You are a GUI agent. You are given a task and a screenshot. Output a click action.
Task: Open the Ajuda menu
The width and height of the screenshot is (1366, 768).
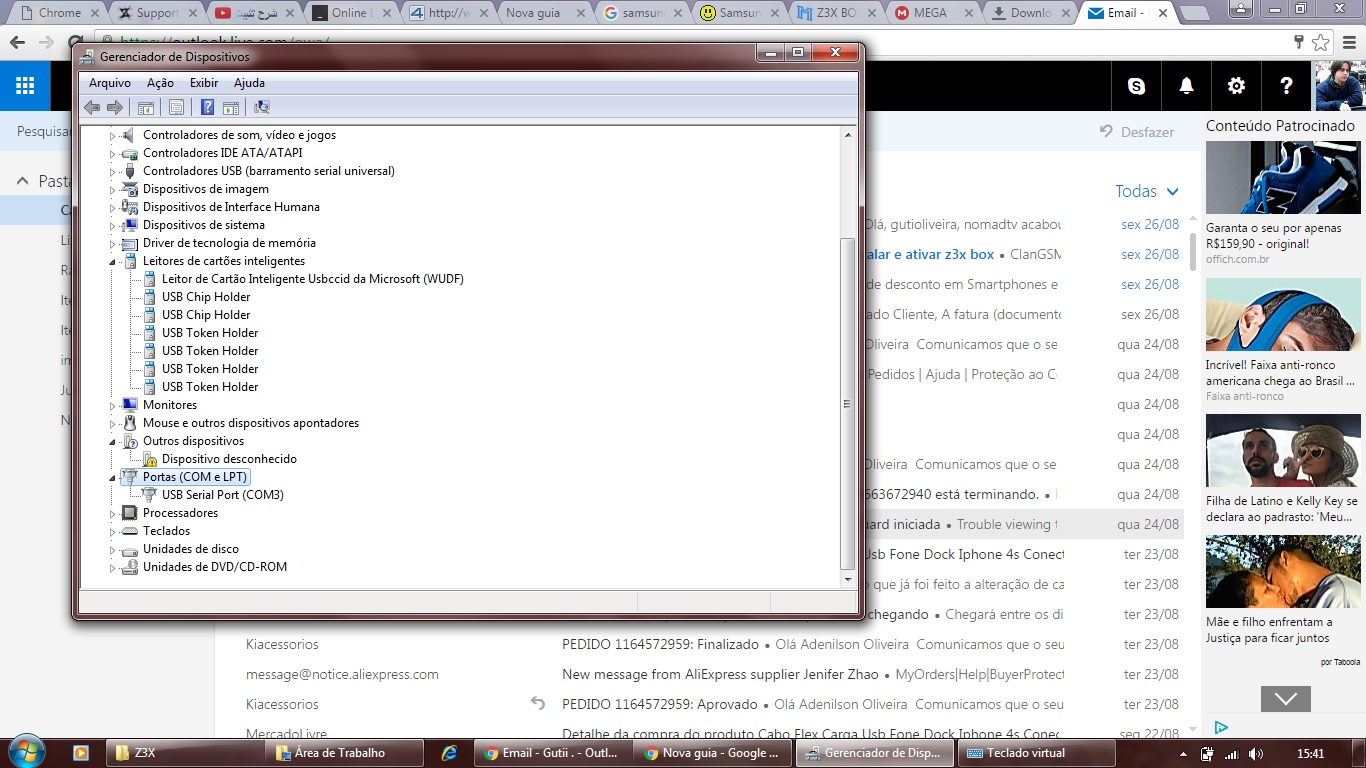[249, 83]
